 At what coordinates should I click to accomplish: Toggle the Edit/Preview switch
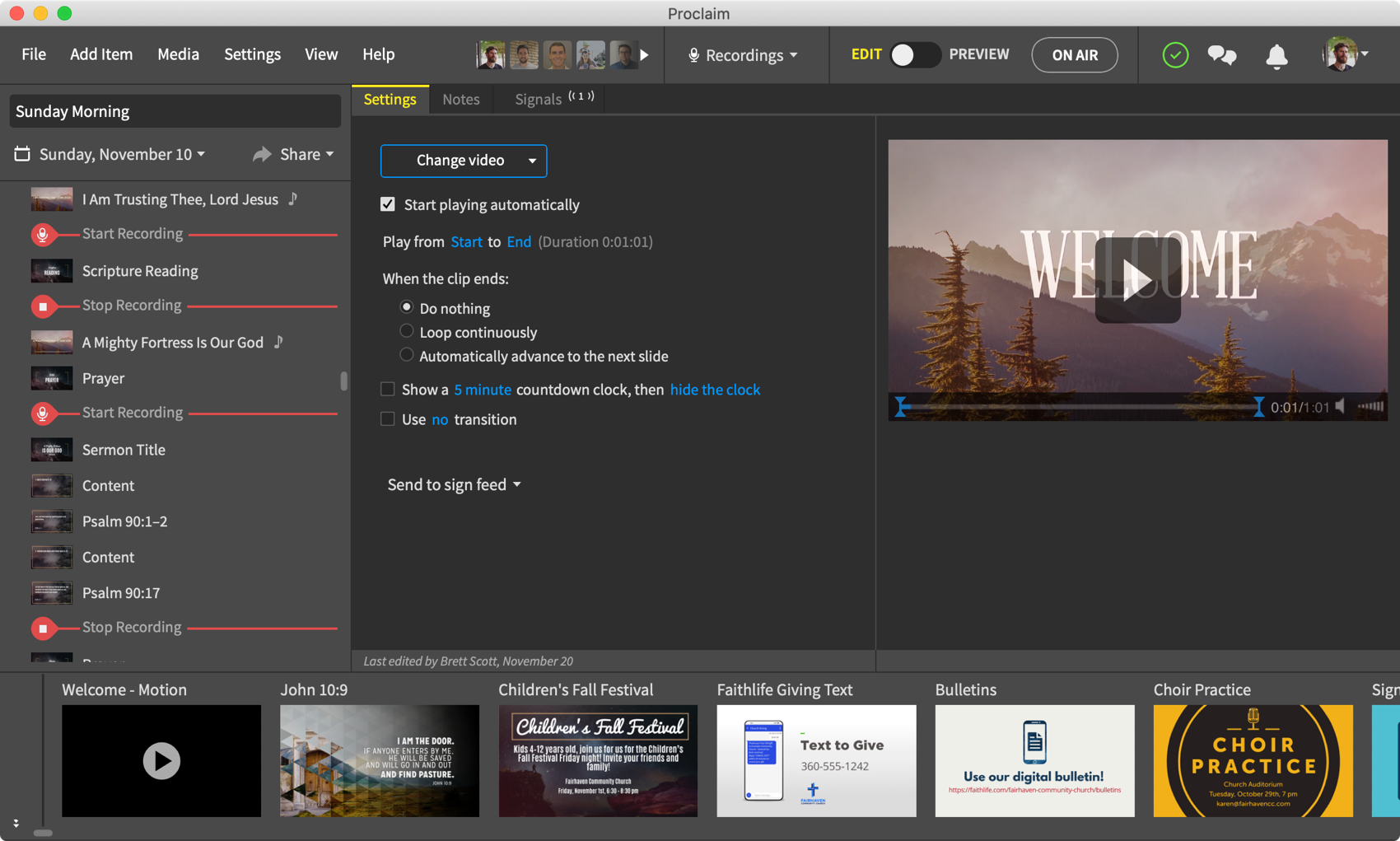click(914, 55)
